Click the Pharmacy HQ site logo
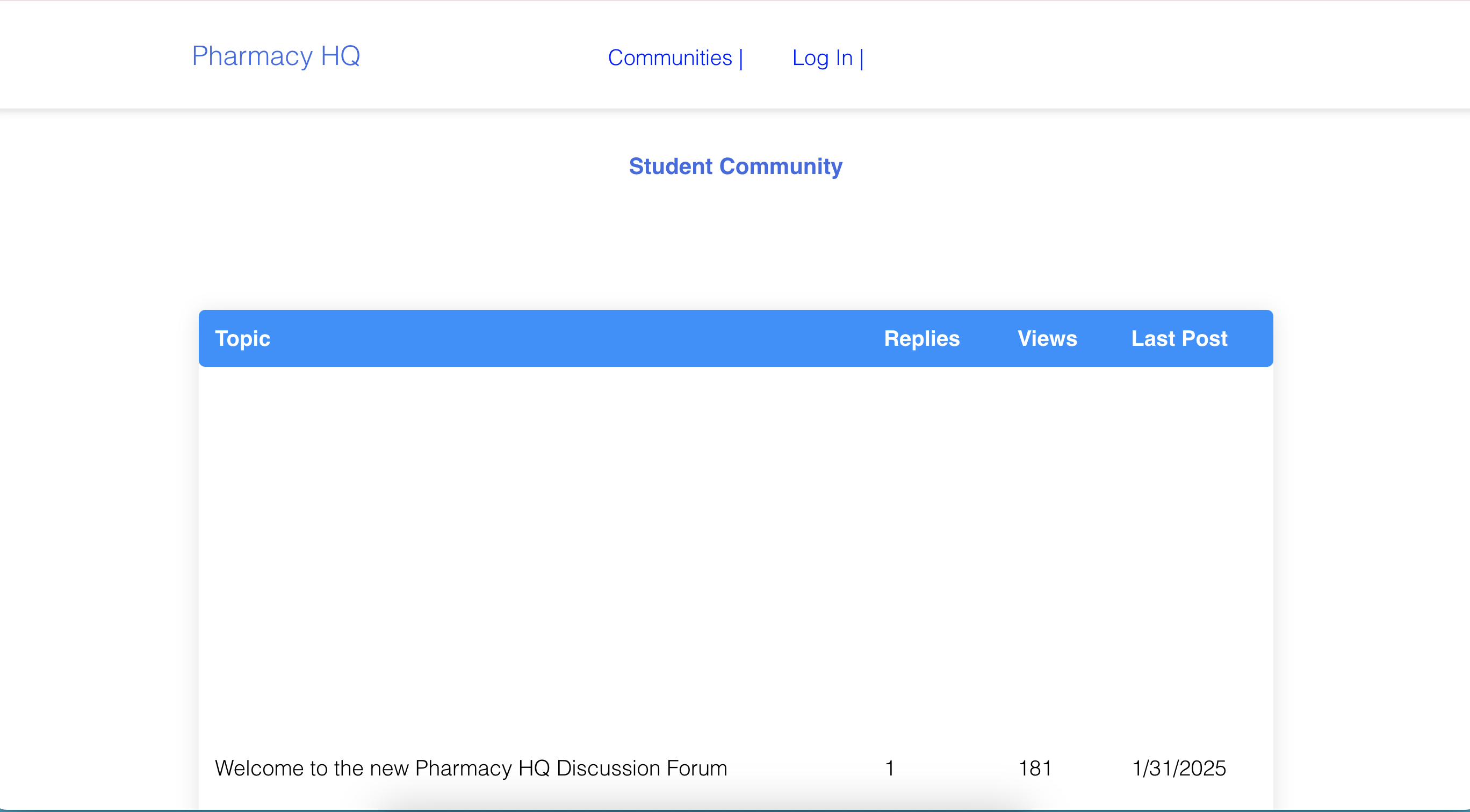The image size is (1470, 812). click(276, 56)
